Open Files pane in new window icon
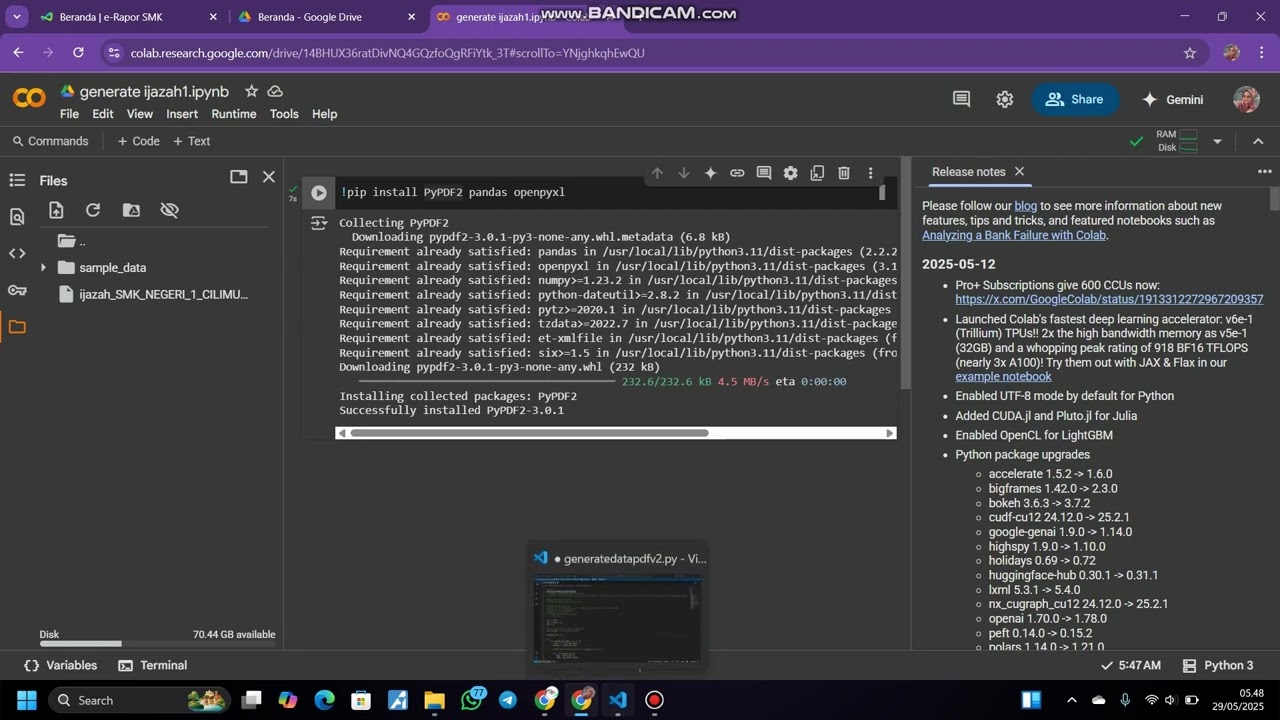1280x720 pixels. click(x=238, y=177)
